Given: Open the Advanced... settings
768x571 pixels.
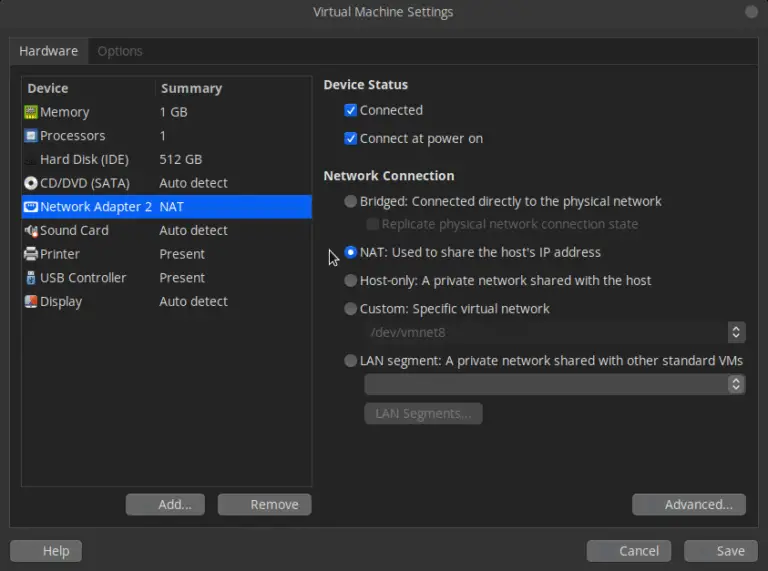Looking at the screenshot, I should pyautogui.click(x=689, y=504).
